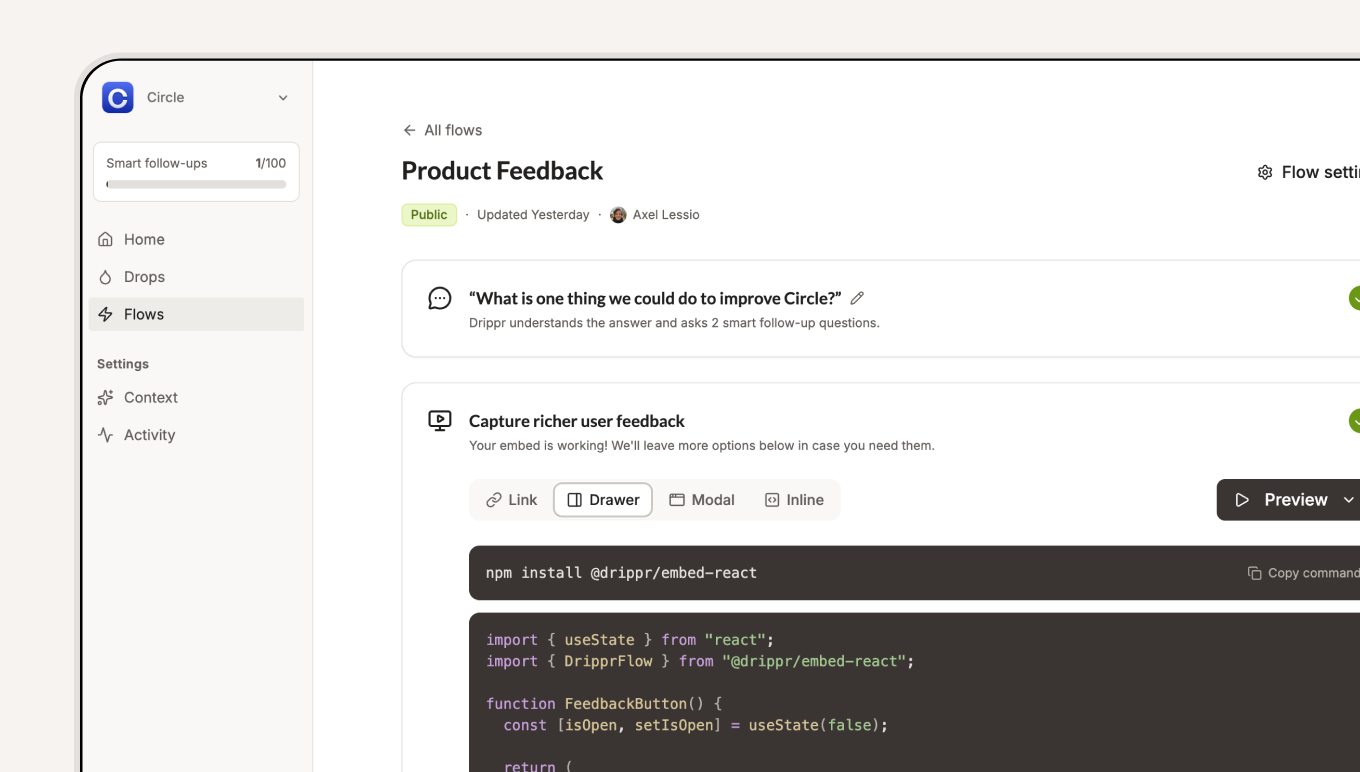Image resolution: width=1360 pixels, height=772 pixels.
Task: Go to Home in the sidebar
Action: click(x=196, y=239)
